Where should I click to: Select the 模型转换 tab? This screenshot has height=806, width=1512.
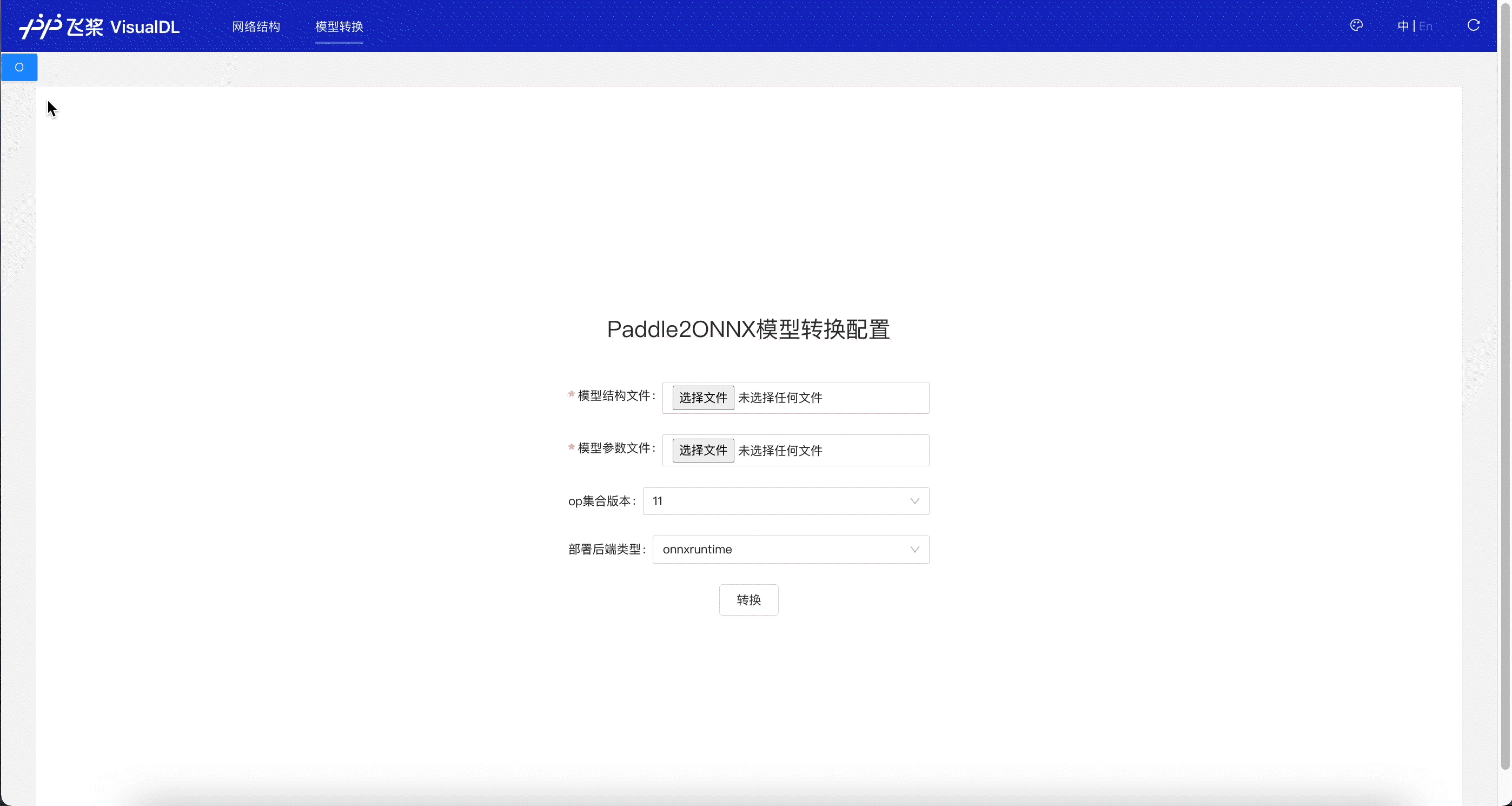339,27
